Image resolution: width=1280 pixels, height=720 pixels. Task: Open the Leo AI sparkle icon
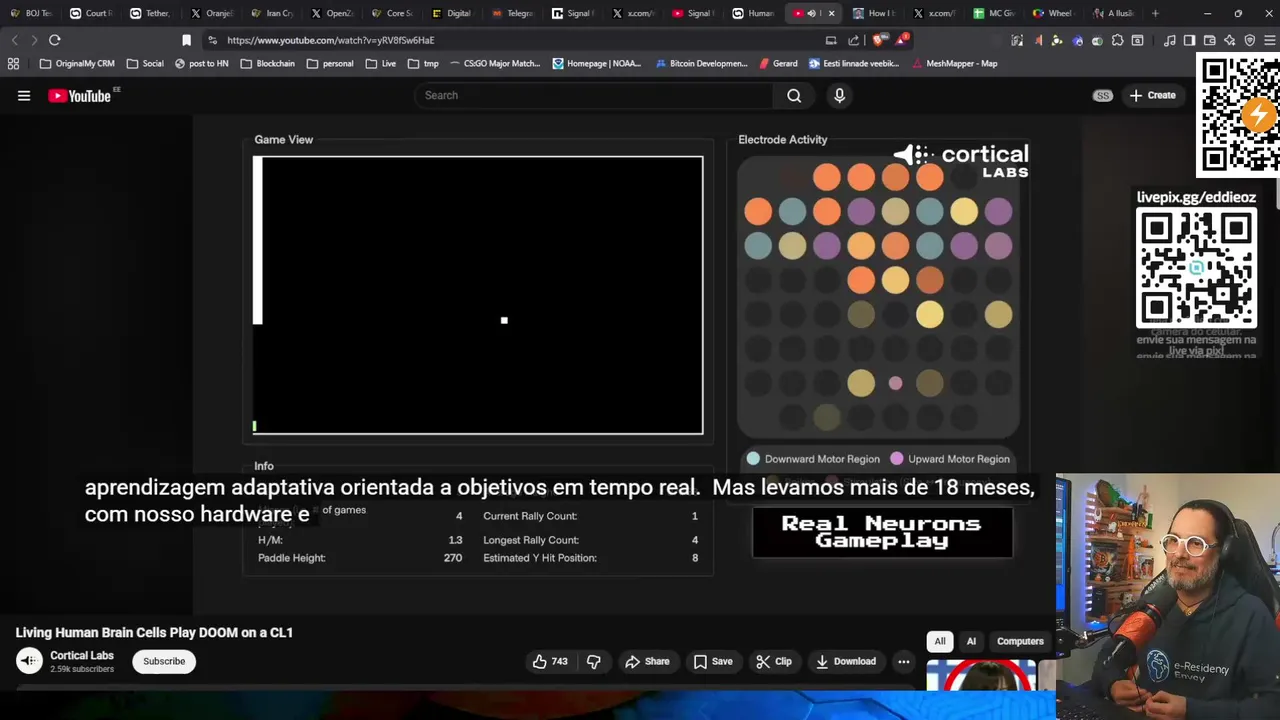[x=1229, y=40]
